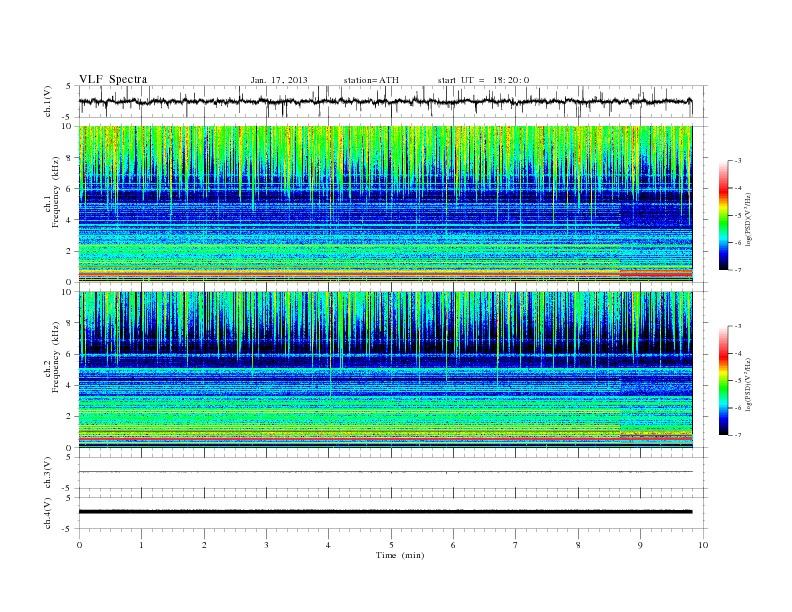Click inside the ch.2 spectrogram panel
This screenshot has width=792, height=612.
[385, 370]
